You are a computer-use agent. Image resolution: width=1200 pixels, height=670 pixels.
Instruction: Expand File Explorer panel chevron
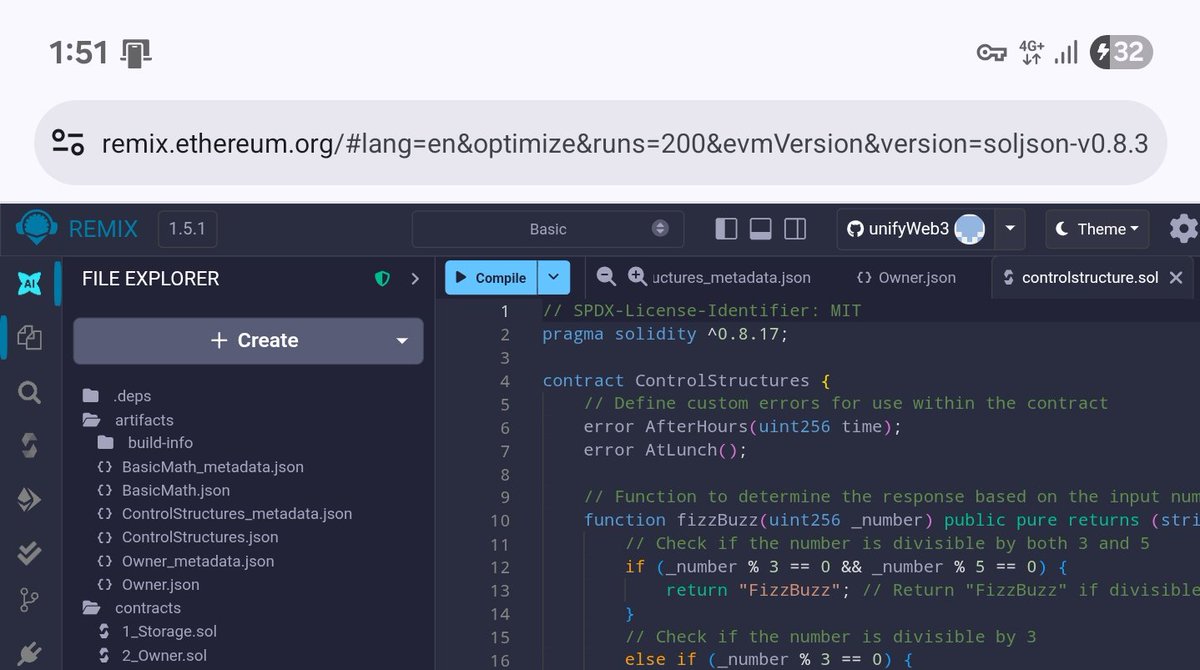point(415,279)
